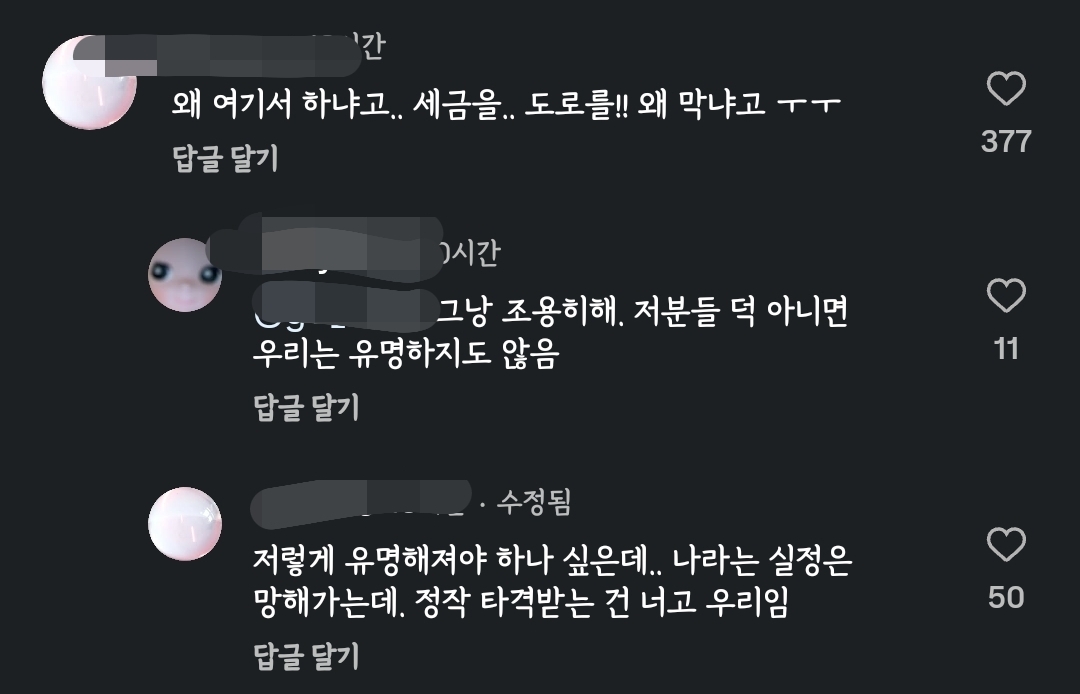
Task: Like the comment with 377 likes
Action: [1006, 88]
